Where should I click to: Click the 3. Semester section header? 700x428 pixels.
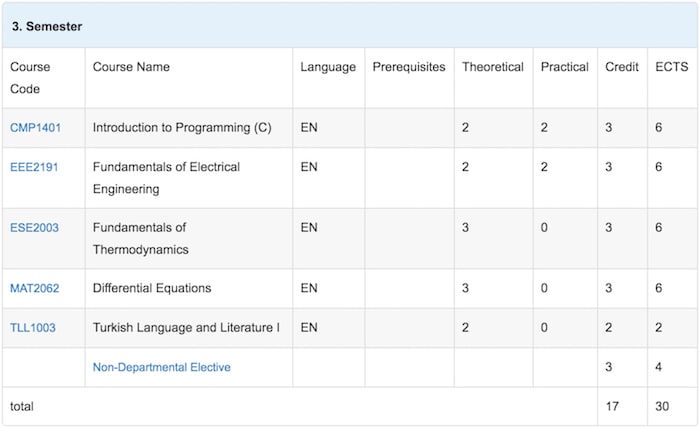47,26
